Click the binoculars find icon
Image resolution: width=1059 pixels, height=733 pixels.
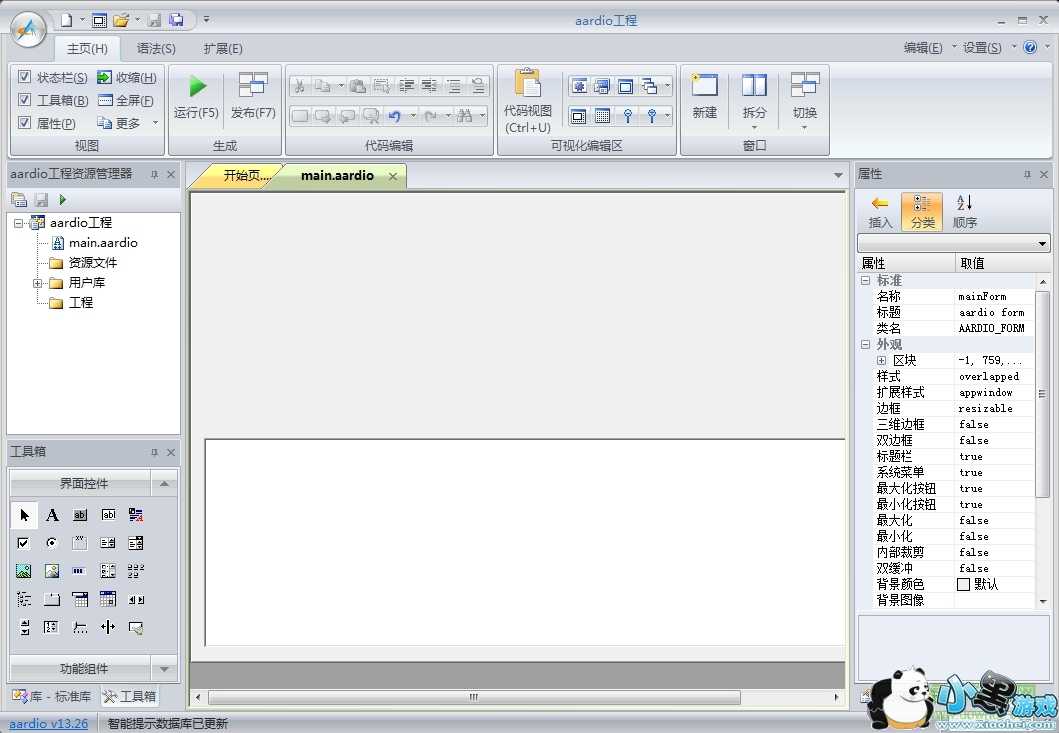pos(465,116)
